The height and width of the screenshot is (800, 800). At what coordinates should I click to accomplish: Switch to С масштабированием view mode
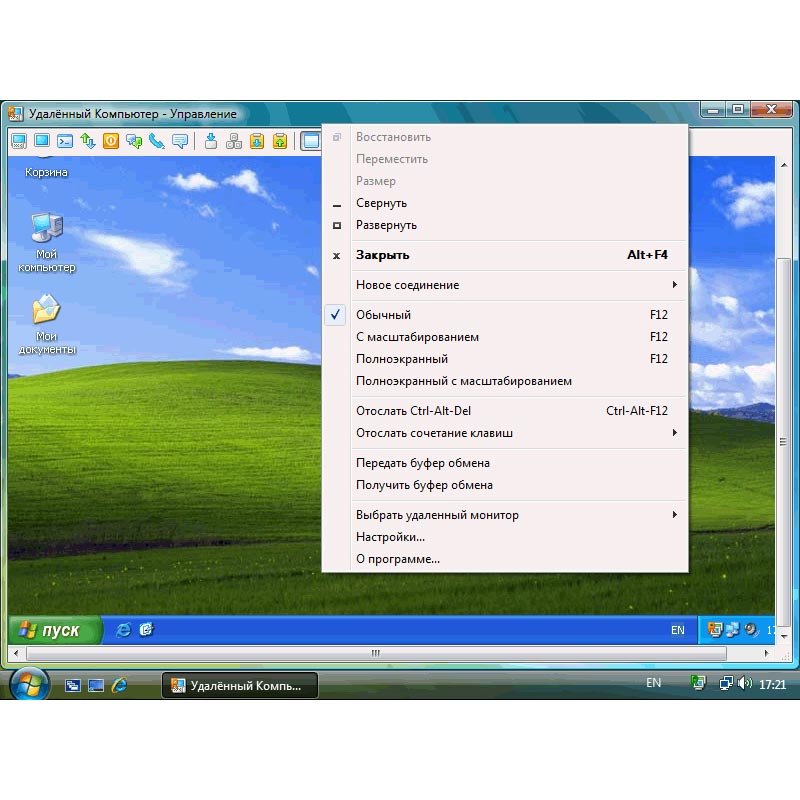point(505,337)
